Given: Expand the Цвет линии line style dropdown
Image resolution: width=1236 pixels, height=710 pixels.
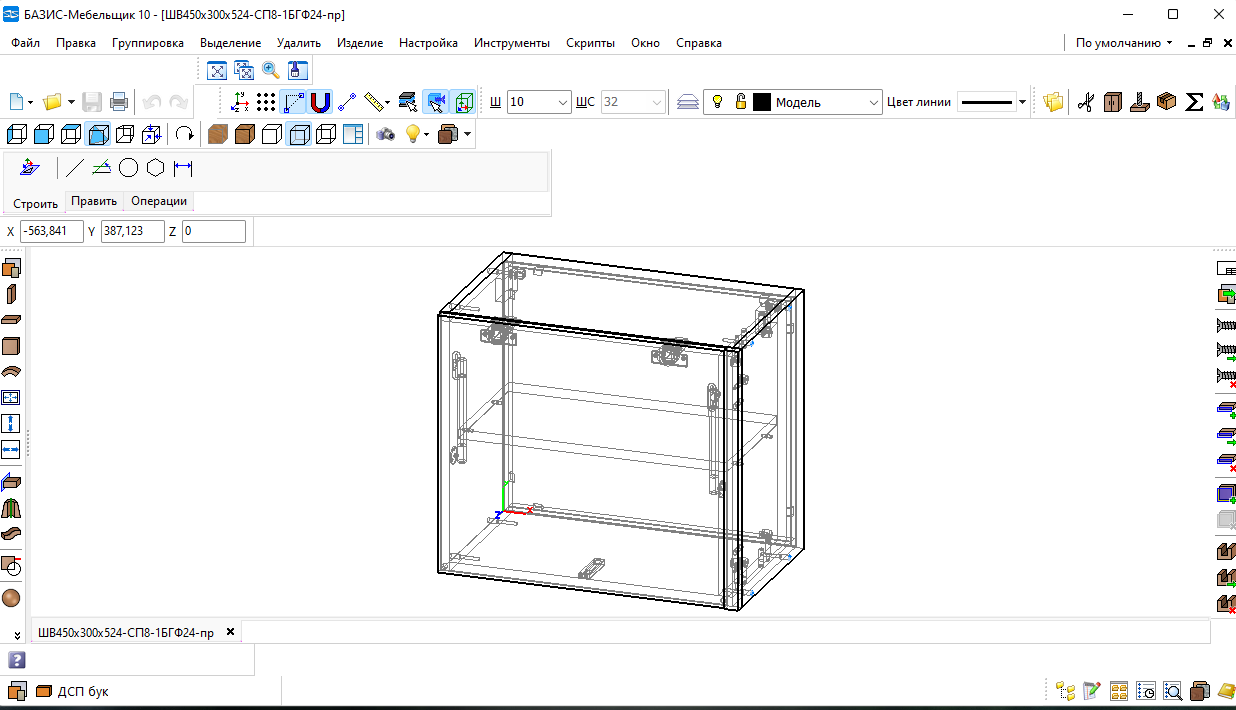Looking at the screenshot, I should point(1022,102).
